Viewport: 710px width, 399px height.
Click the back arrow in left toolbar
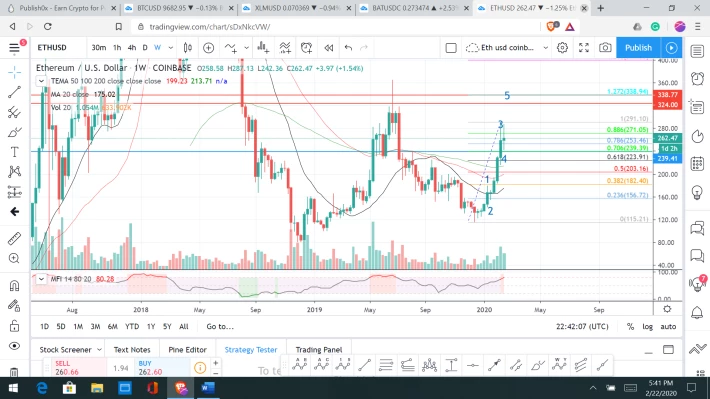[x=14, y=212]
